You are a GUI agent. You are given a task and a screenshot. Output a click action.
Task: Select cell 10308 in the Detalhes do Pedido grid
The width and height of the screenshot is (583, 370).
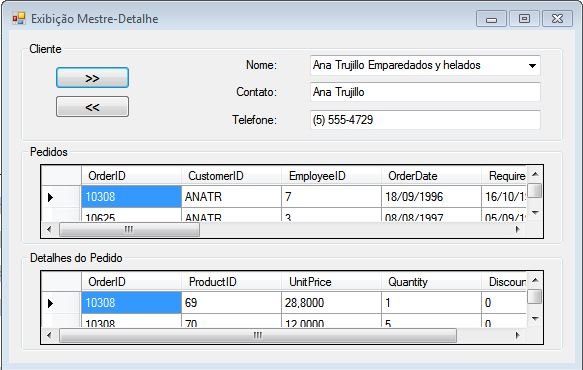point(131,303)
